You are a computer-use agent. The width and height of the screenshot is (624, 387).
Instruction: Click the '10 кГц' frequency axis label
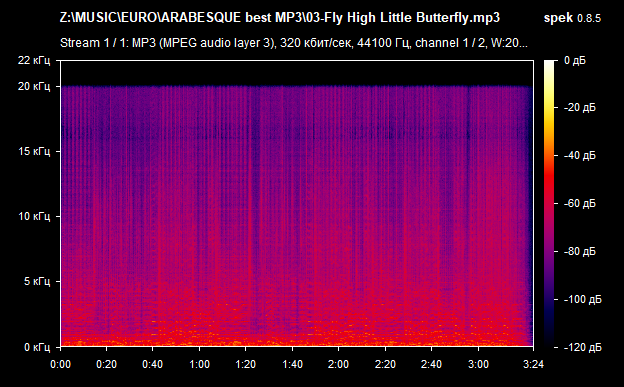[x=34, y=216]
